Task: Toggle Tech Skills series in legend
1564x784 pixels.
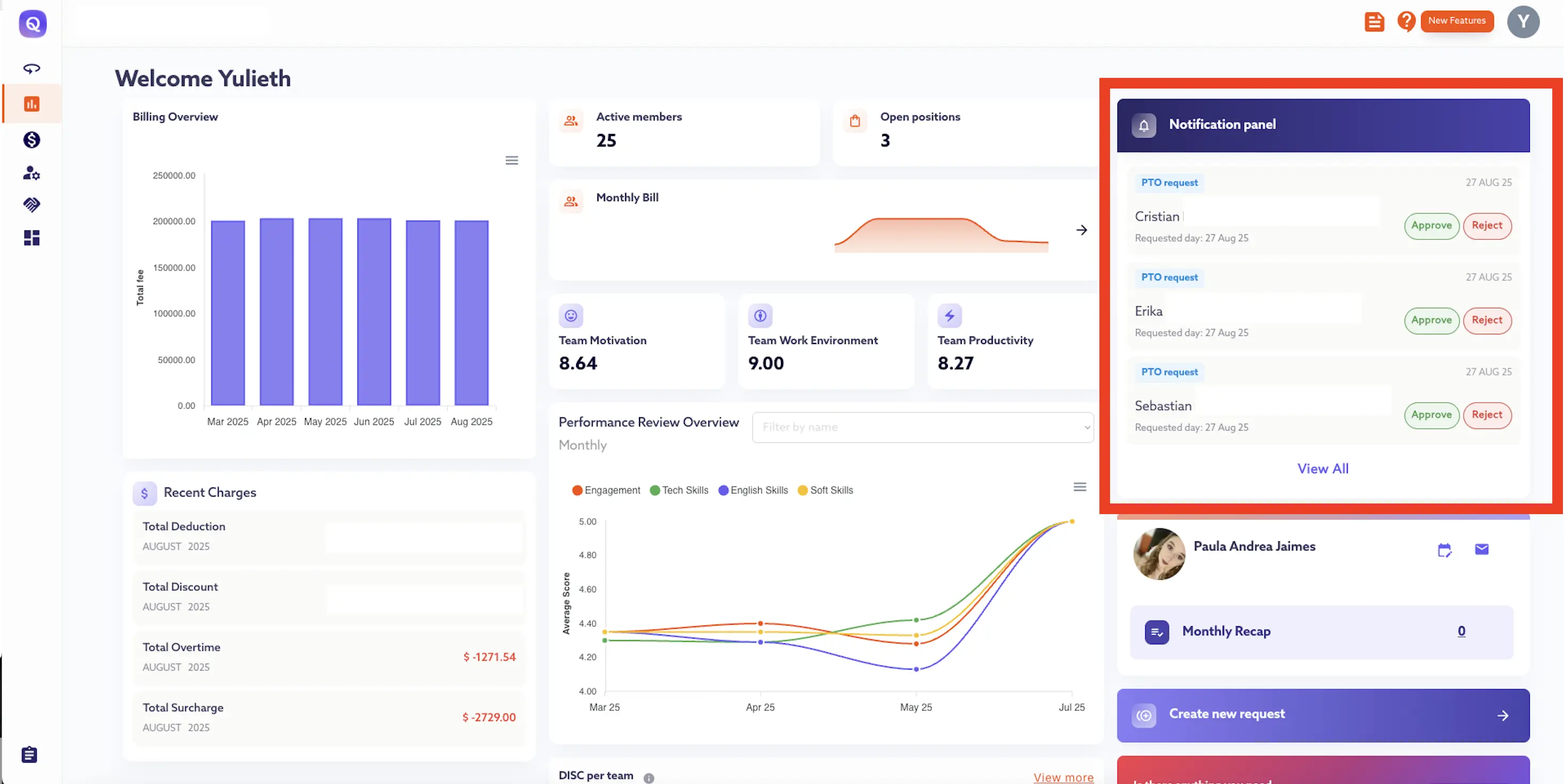Action: tap(680, 490)
